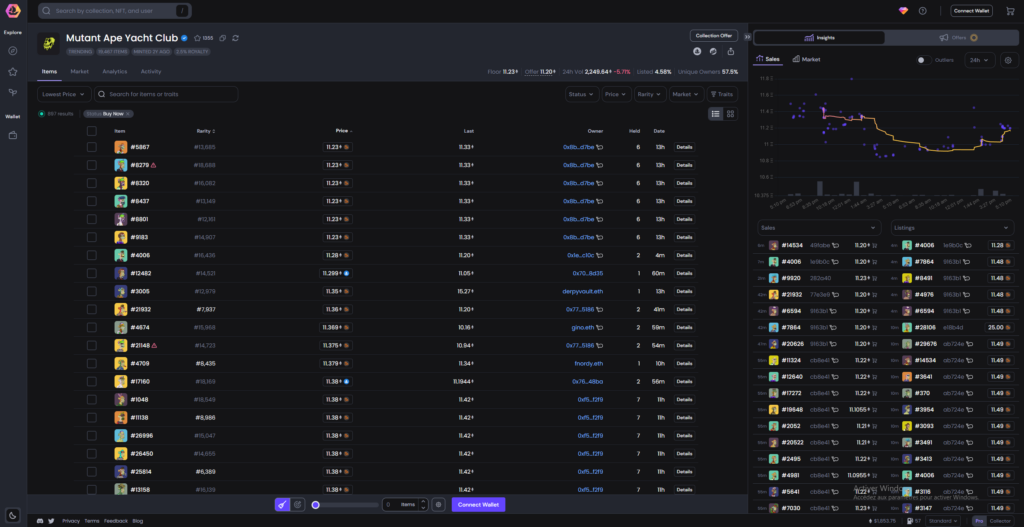Open the shopping cart icon

pyautogui.click(x=1011, y=10)
